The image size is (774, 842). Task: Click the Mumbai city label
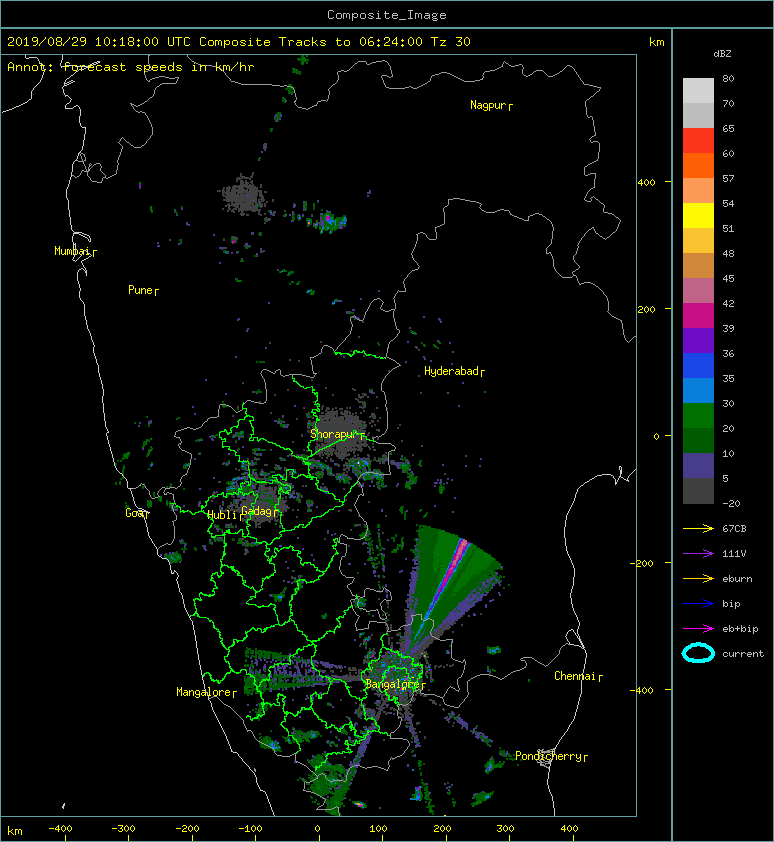click(72, 251)
